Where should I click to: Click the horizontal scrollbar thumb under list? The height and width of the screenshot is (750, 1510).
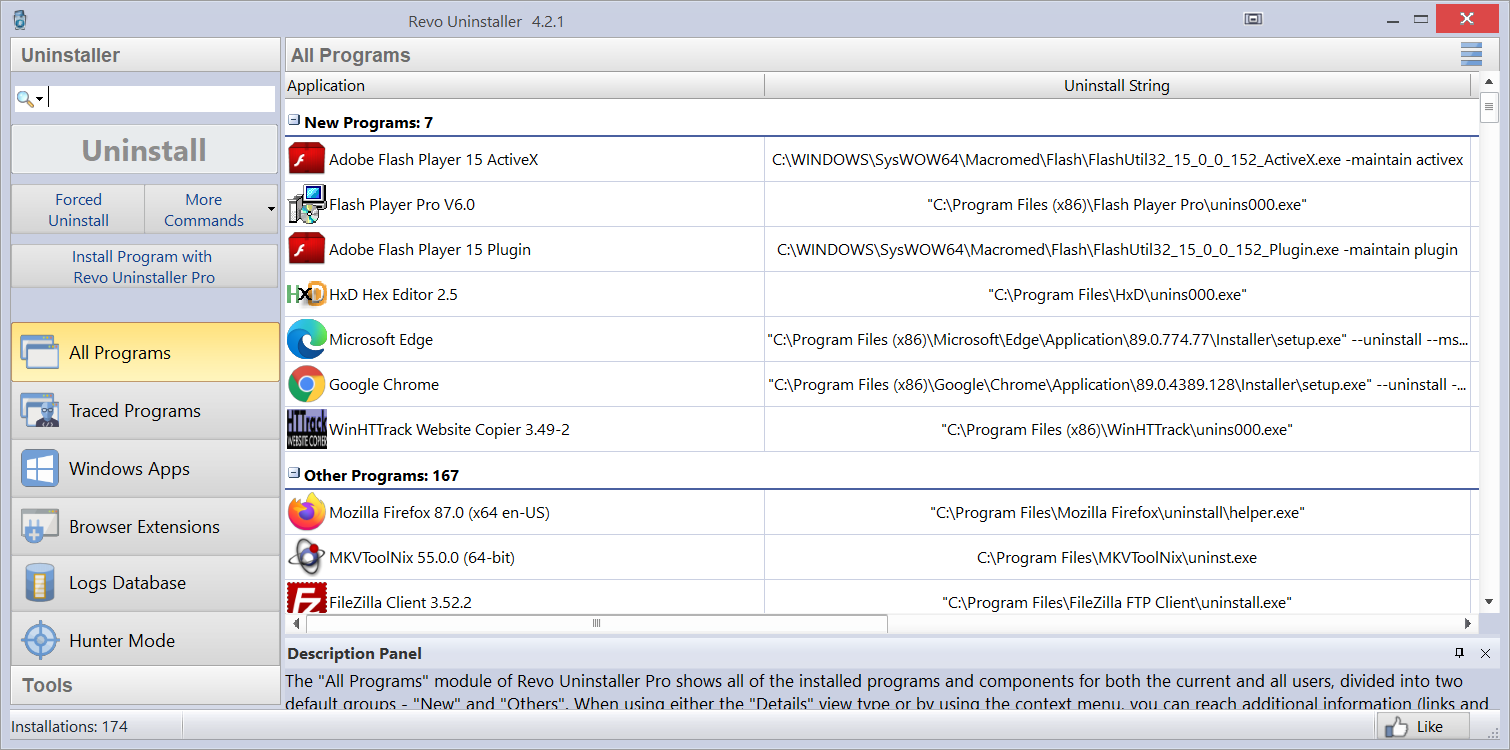[x=596, y=623]
